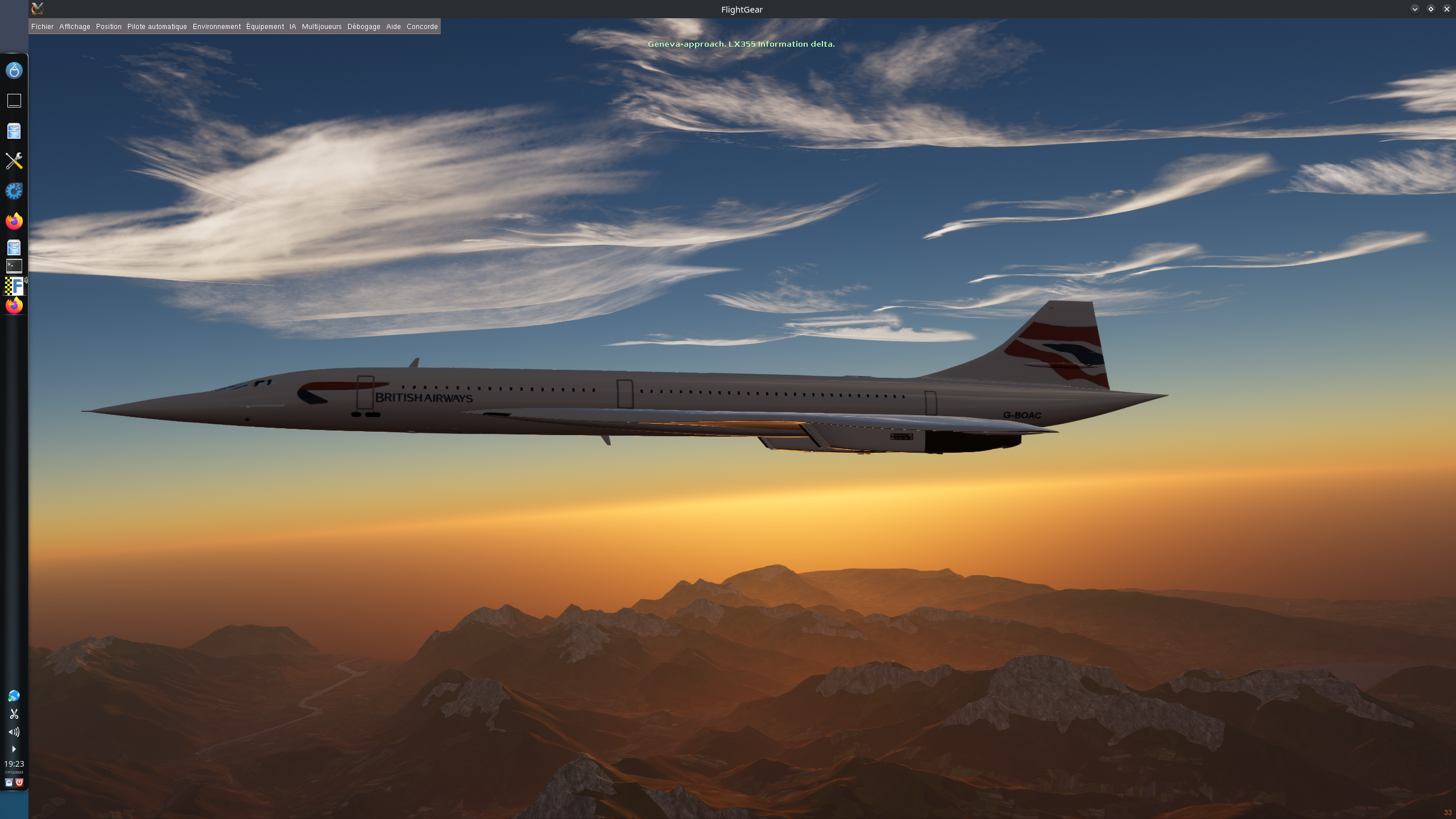This screenshot has height=819, width=1456.
Task: Launch the wrench-and-screwdriver system tools icon
Action: 14,161
